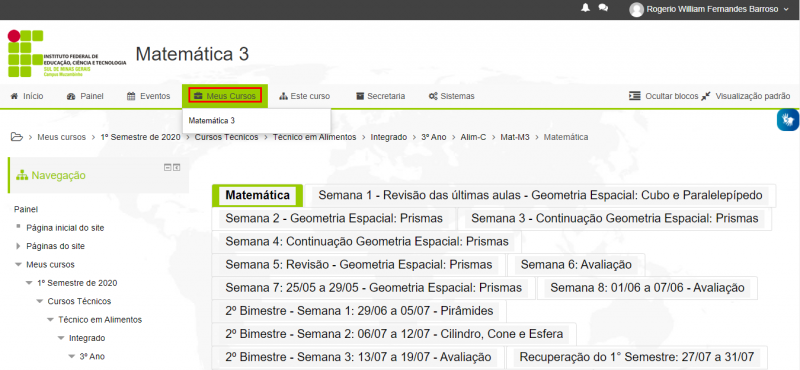Screen dimensions: 800x370
Task: Collapse the Meus cursos tree arrow
Action: pyautogui.click(x=18, y=265)
